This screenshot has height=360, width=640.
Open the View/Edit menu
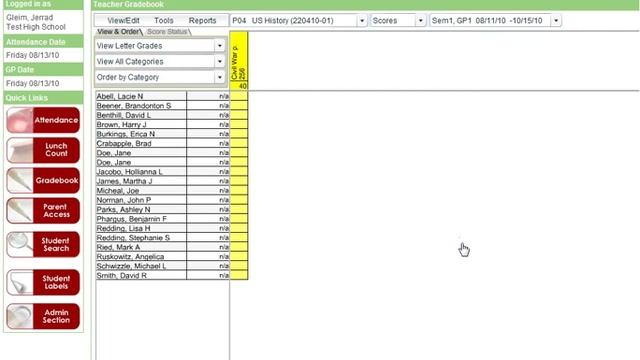(123, 20)
